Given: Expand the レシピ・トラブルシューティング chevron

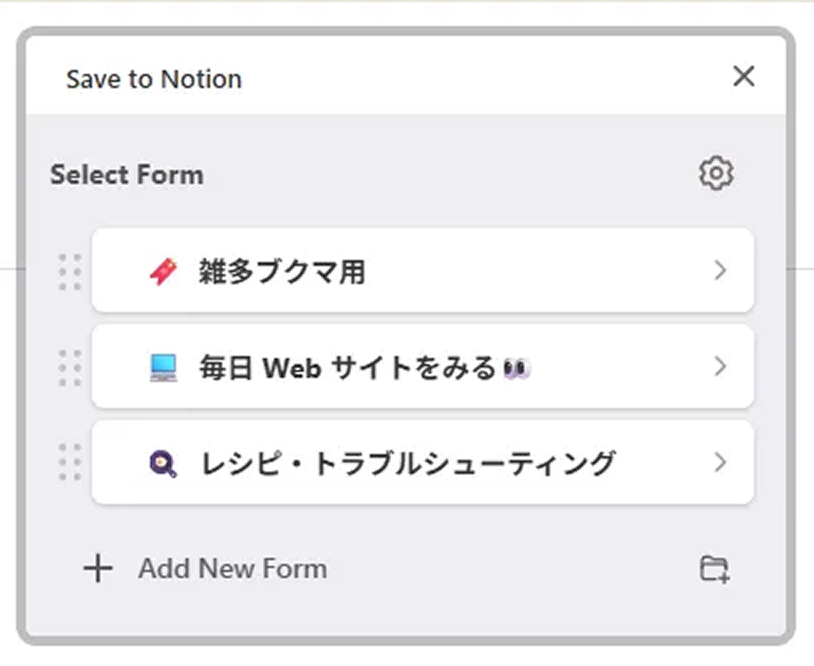Looking at the screenshot, I should click(x=720, y=462).
